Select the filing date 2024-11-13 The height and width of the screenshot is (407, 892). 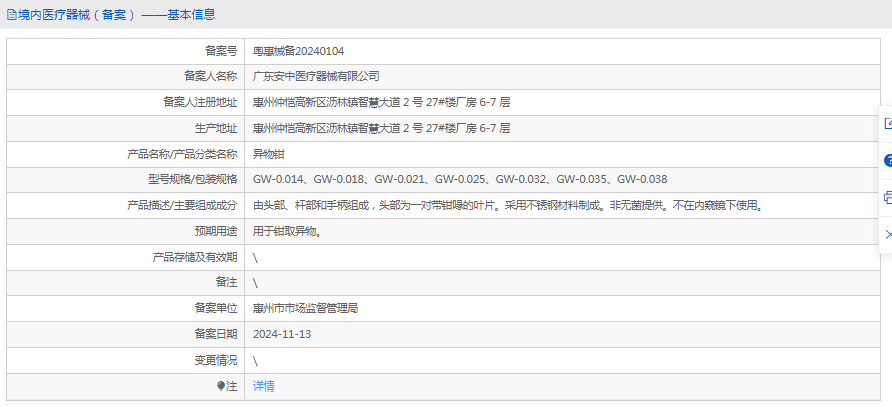coord(282,334)
